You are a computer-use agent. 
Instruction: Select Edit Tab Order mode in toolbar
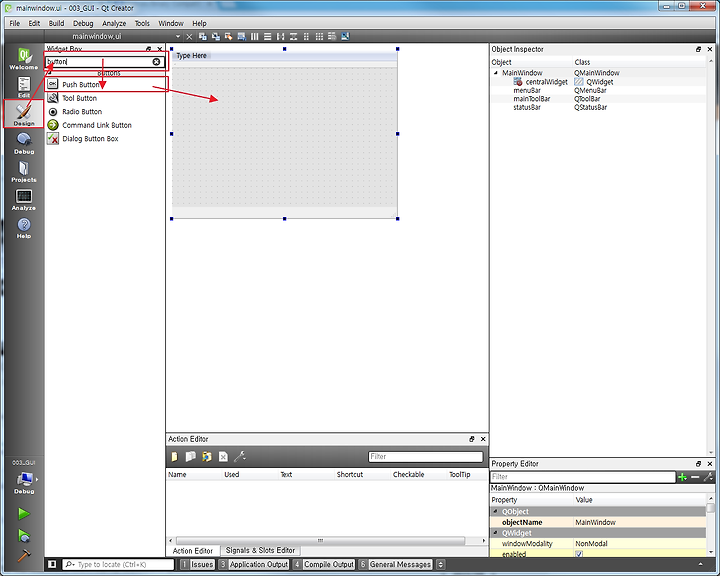(x=241, y=36)
